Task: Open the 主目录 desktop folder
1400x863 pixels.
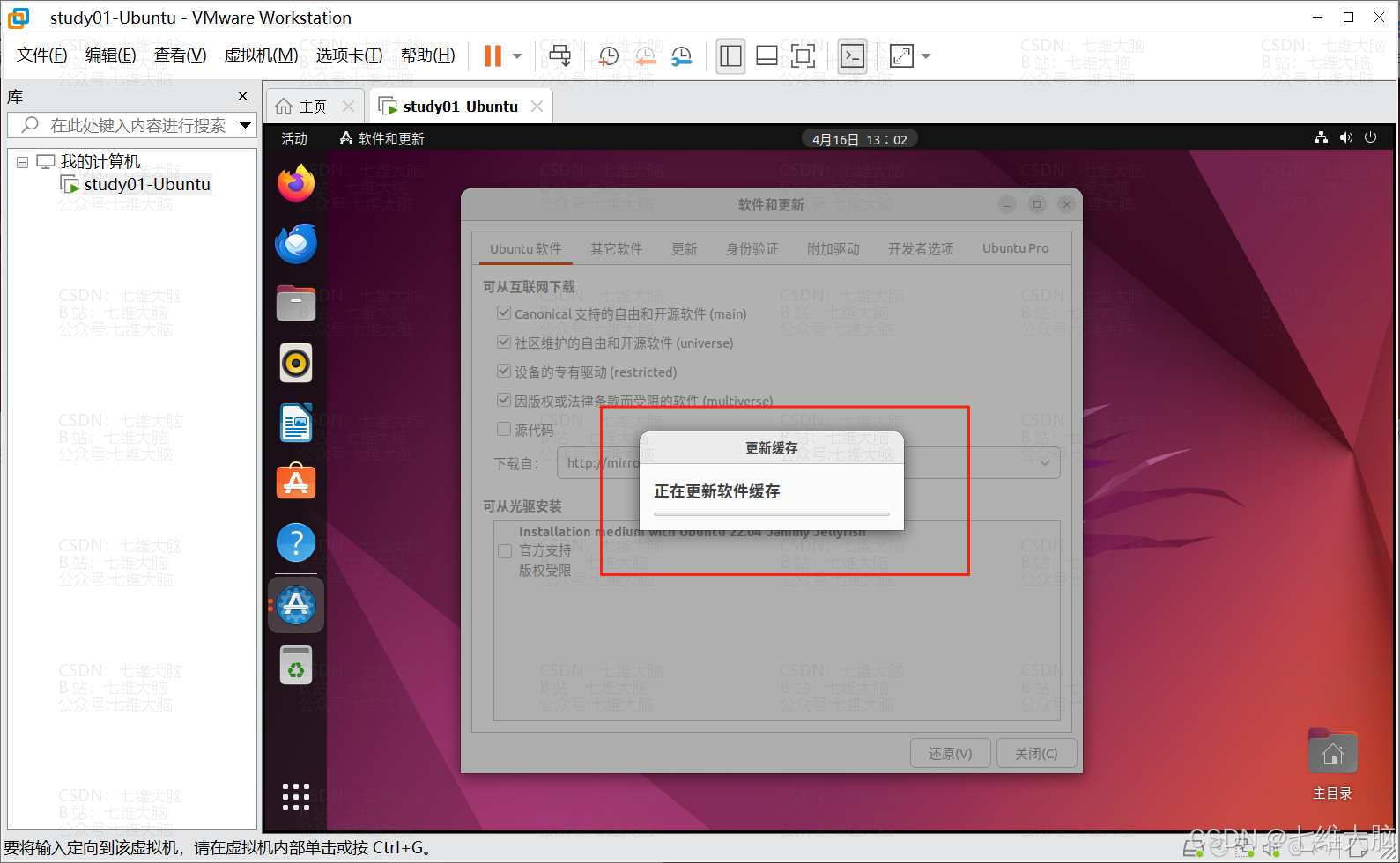Action: point(1332,763)
